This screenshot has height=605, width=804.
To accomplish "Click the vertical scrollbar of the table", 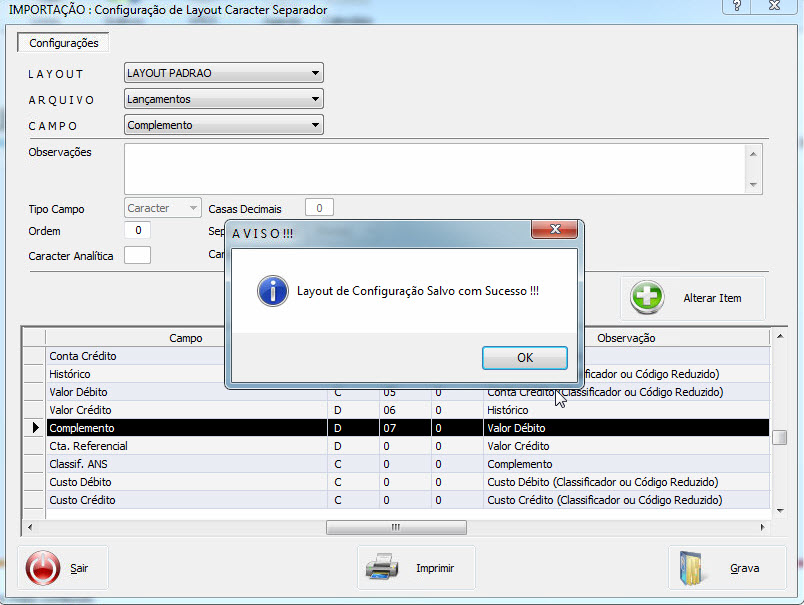I will 779,437.
